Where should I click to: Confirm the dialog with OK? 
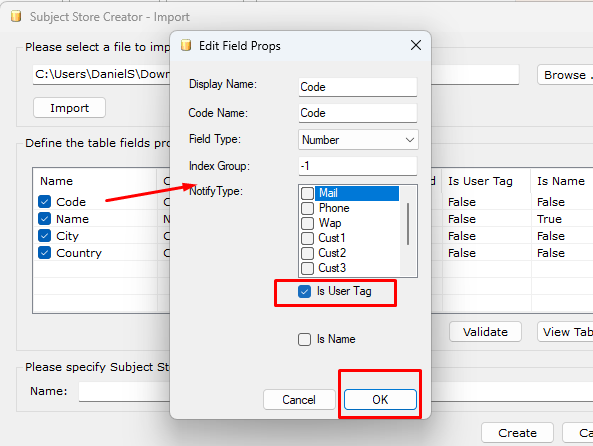[380, 399]
